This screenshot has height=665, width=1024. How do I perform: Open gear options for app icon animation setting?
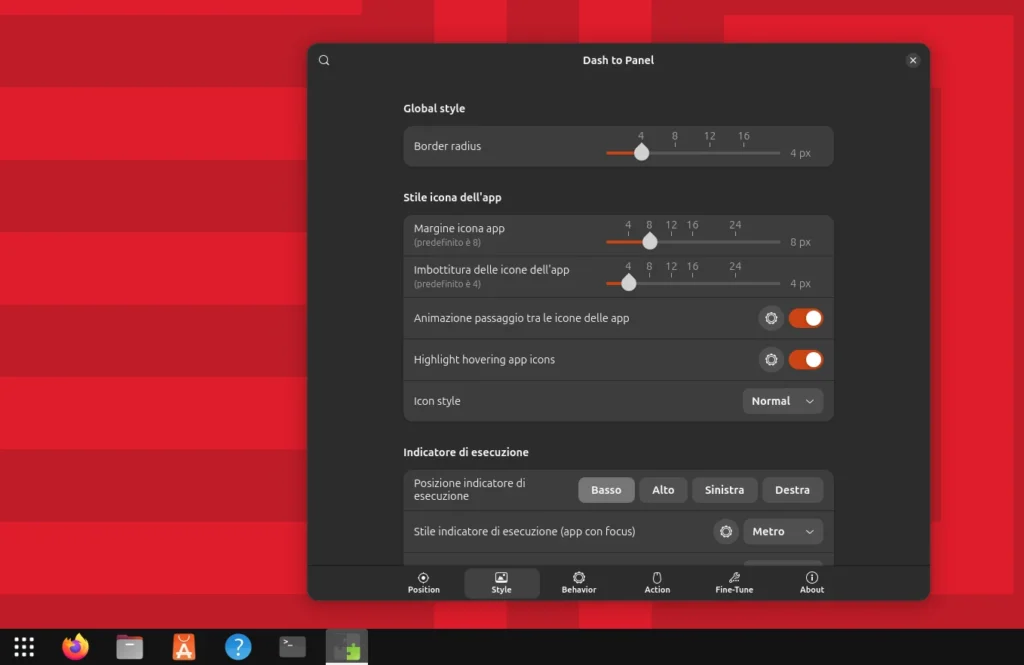[770, 318]
